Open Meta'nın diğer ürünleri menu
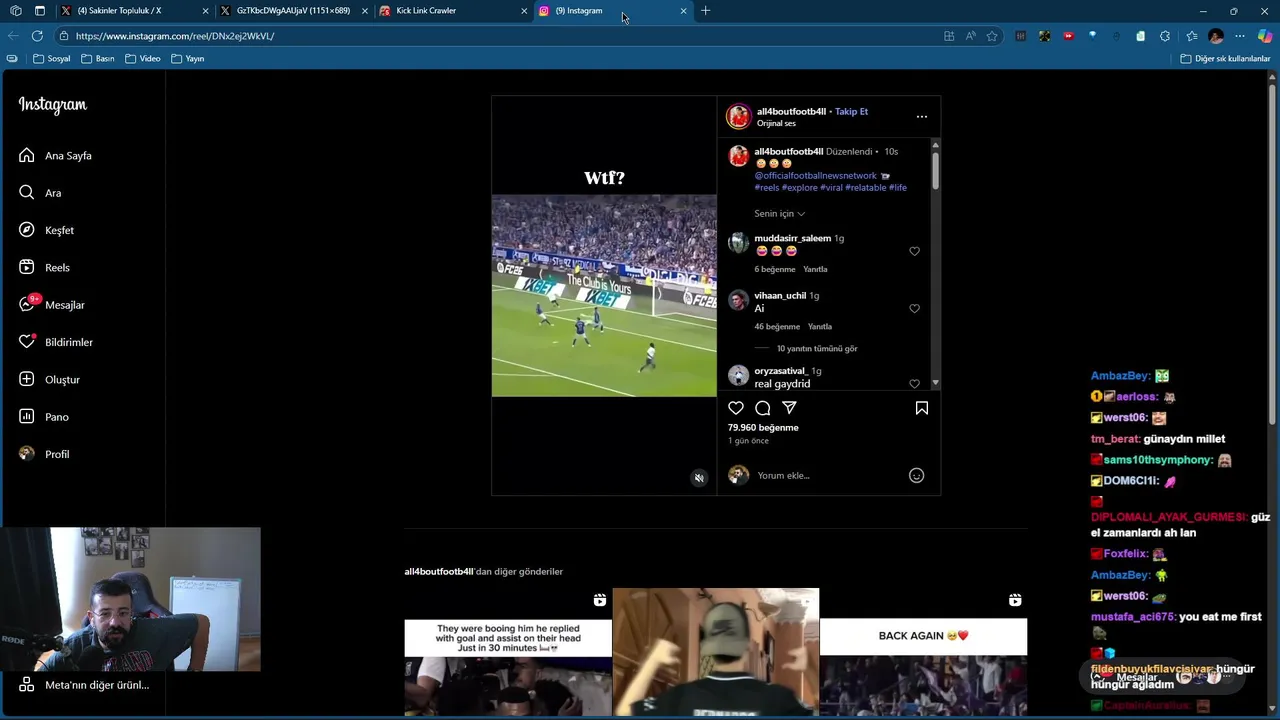The width and height of the screenshot is (1280, 720). pyautogui.click(x=83, y=685)
